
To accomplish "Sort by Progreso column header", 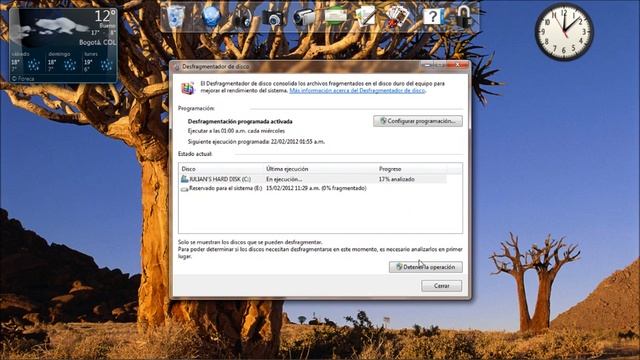I will (x=411, y=169).
